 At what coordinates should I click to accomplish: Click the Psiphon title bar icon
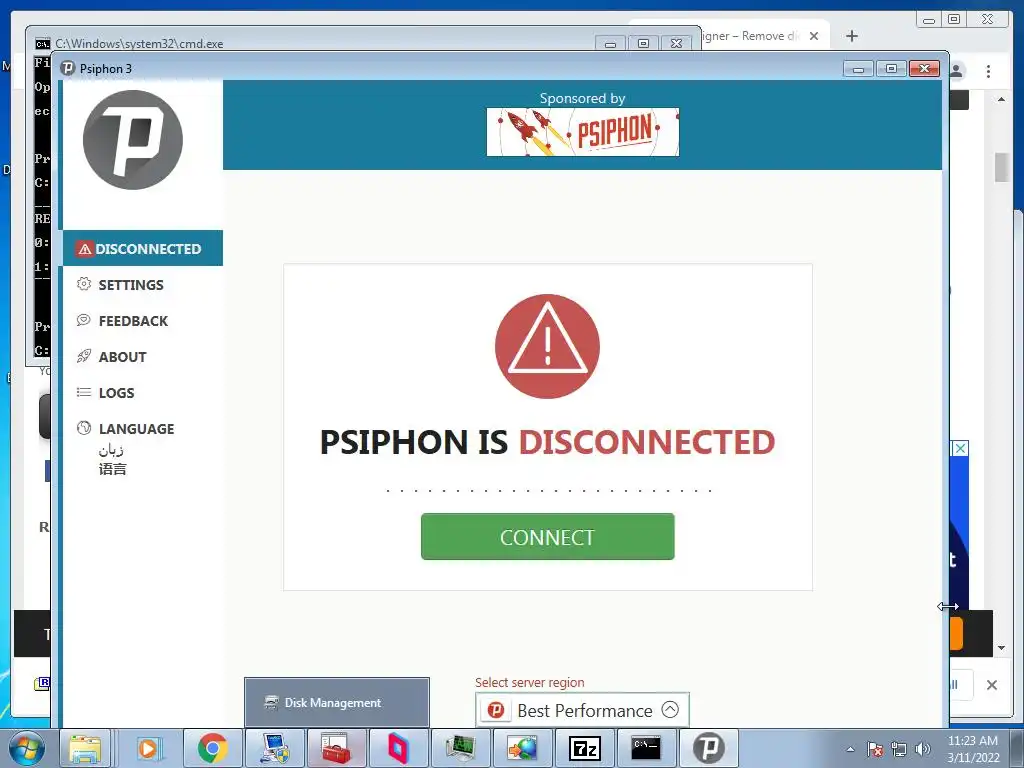[67, 69]
